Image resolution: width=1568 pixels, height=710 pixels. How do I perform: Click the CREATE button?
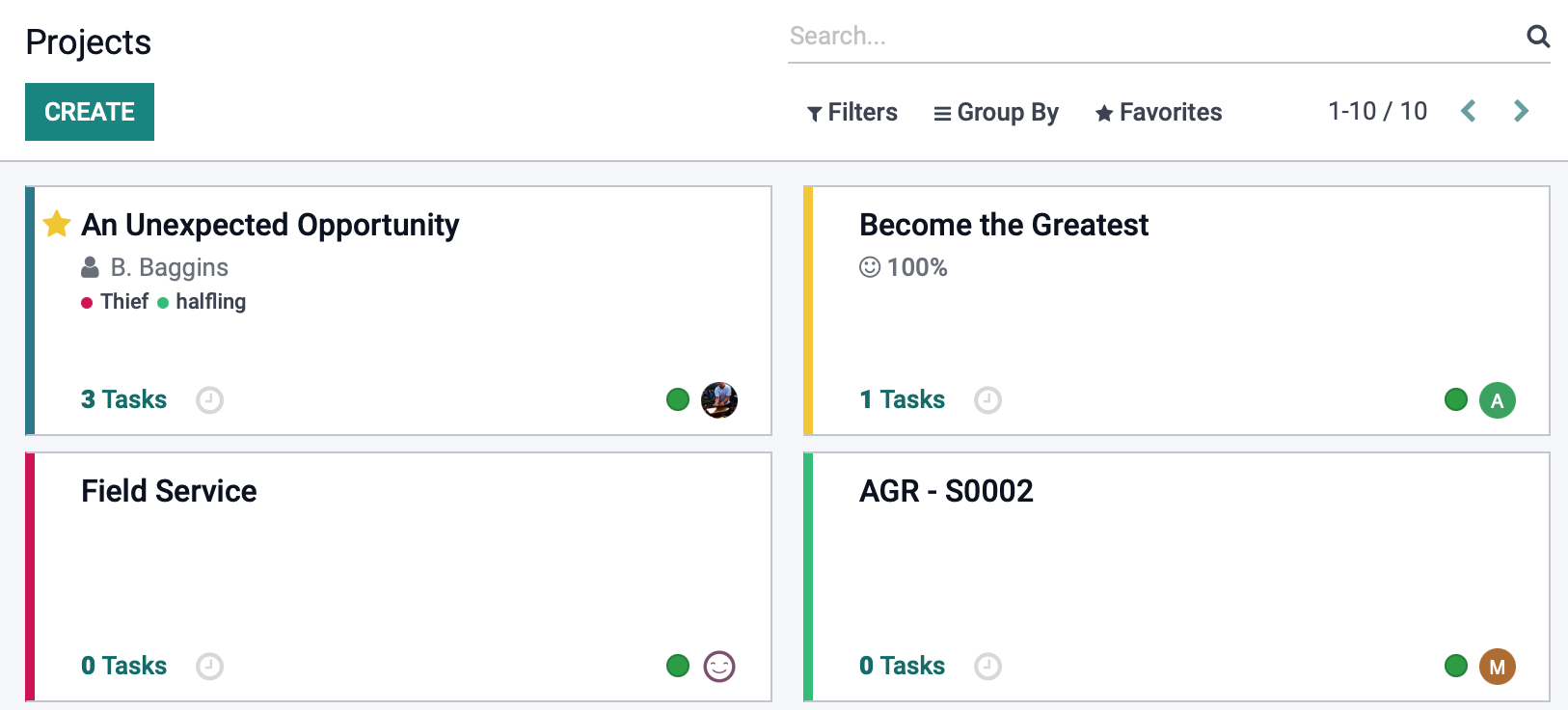[90, 112]
